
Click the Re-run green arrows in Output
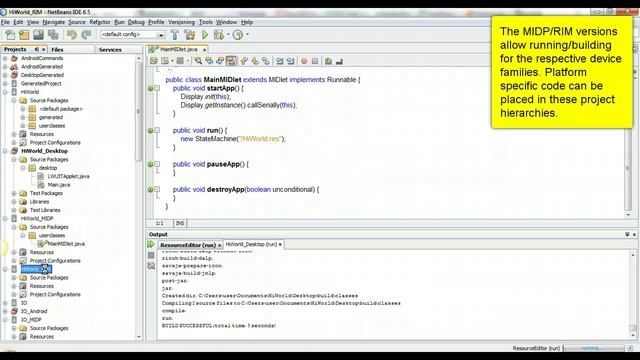(151, 244)
